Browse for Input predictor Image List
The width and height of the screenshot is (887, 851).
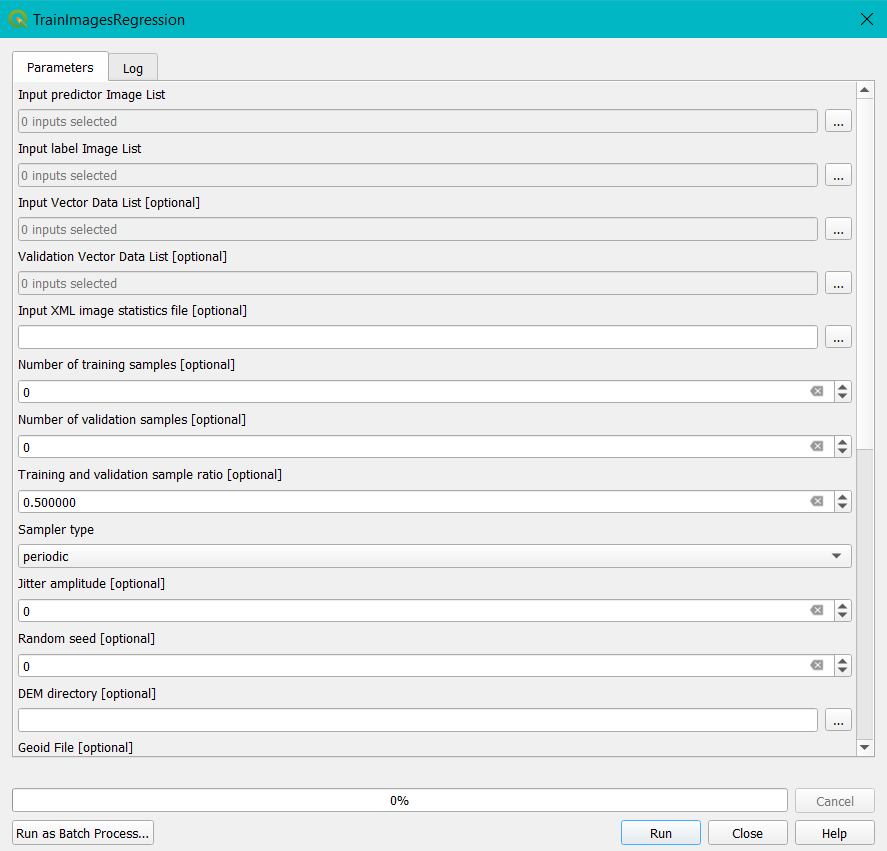(838, 121)
